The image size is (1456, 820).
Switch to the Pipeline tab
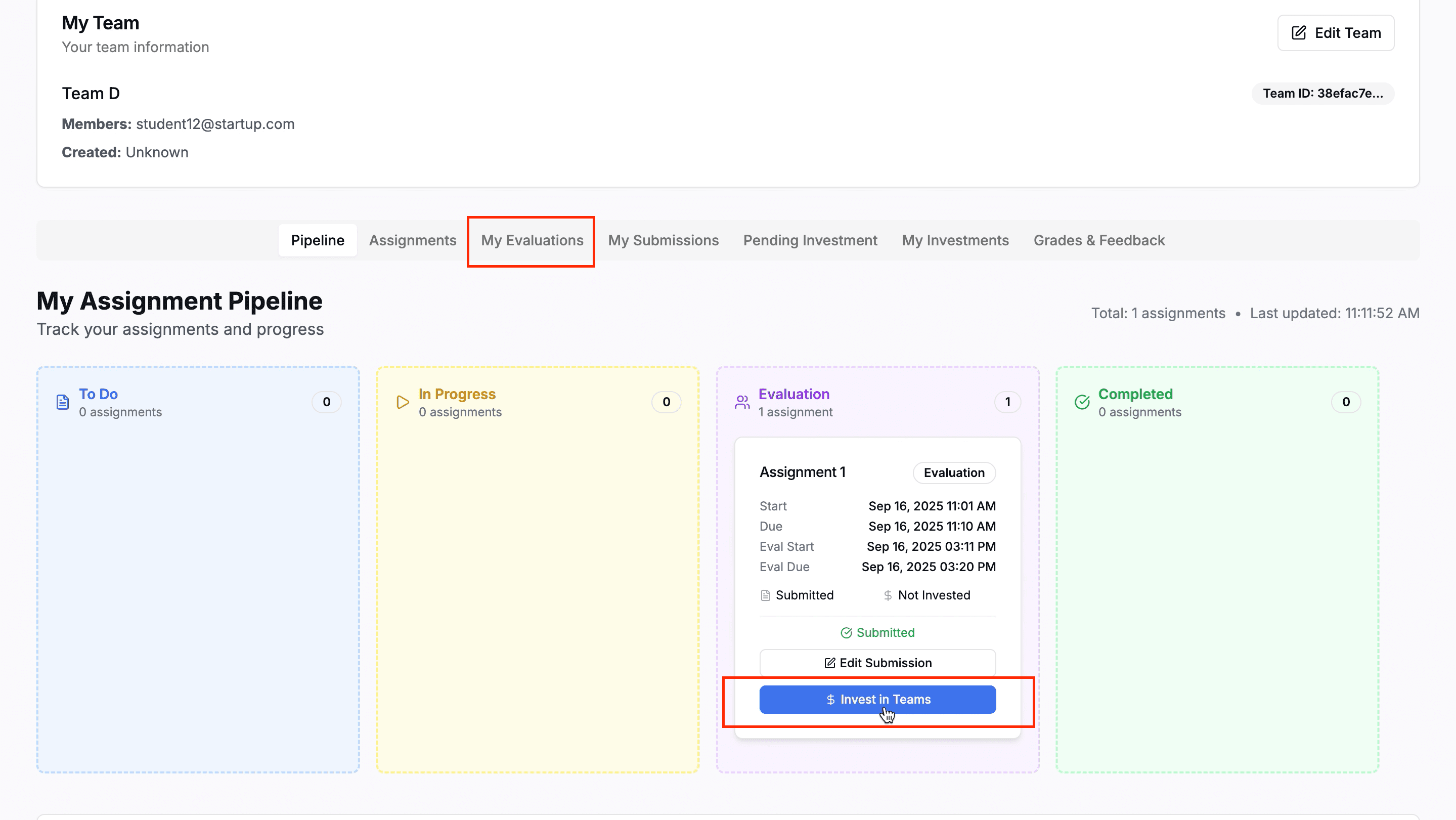318,240
